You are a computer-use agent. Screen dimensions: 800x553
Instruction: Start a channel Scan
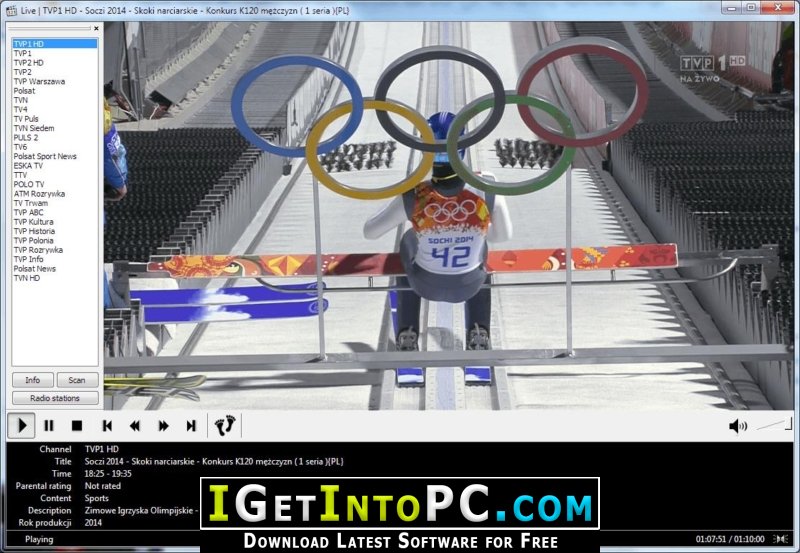(x=77, y=380)
